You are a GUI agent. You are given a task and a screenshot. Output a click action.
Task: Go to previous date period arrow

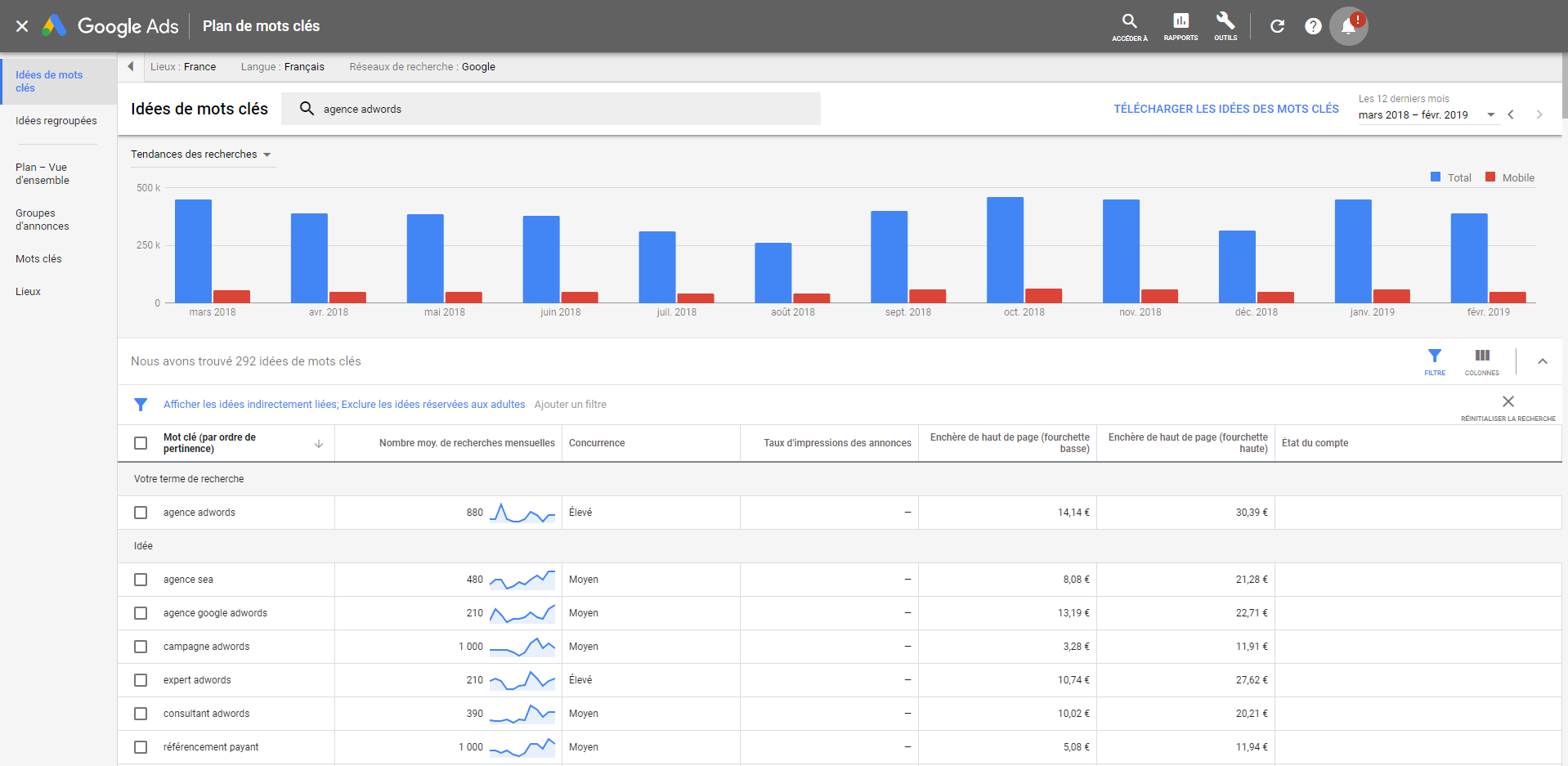click(x=1511, y=114)
